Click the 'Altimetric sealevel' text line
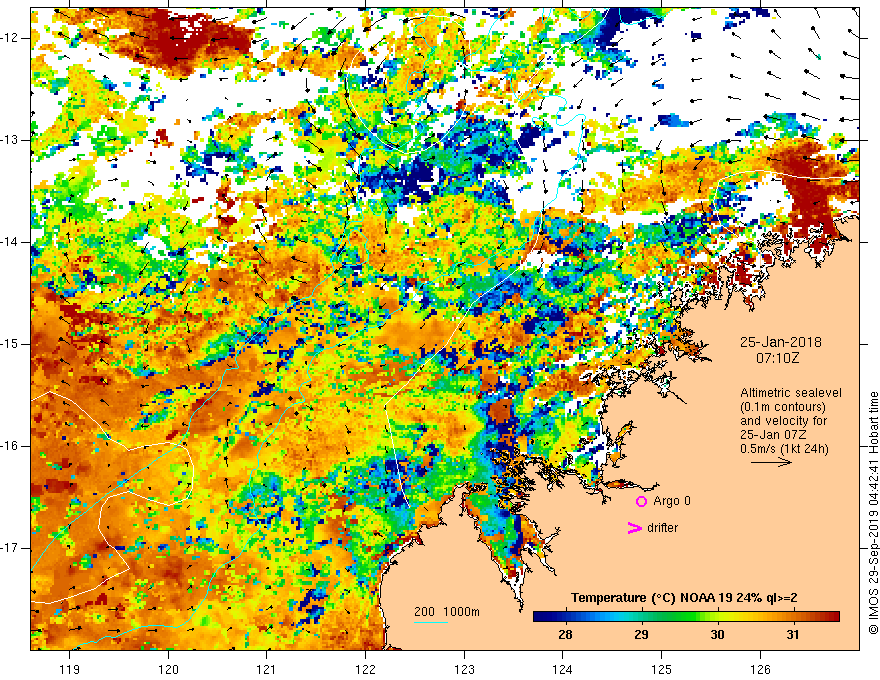Screen dimensions: 880x680 [791, 393]
